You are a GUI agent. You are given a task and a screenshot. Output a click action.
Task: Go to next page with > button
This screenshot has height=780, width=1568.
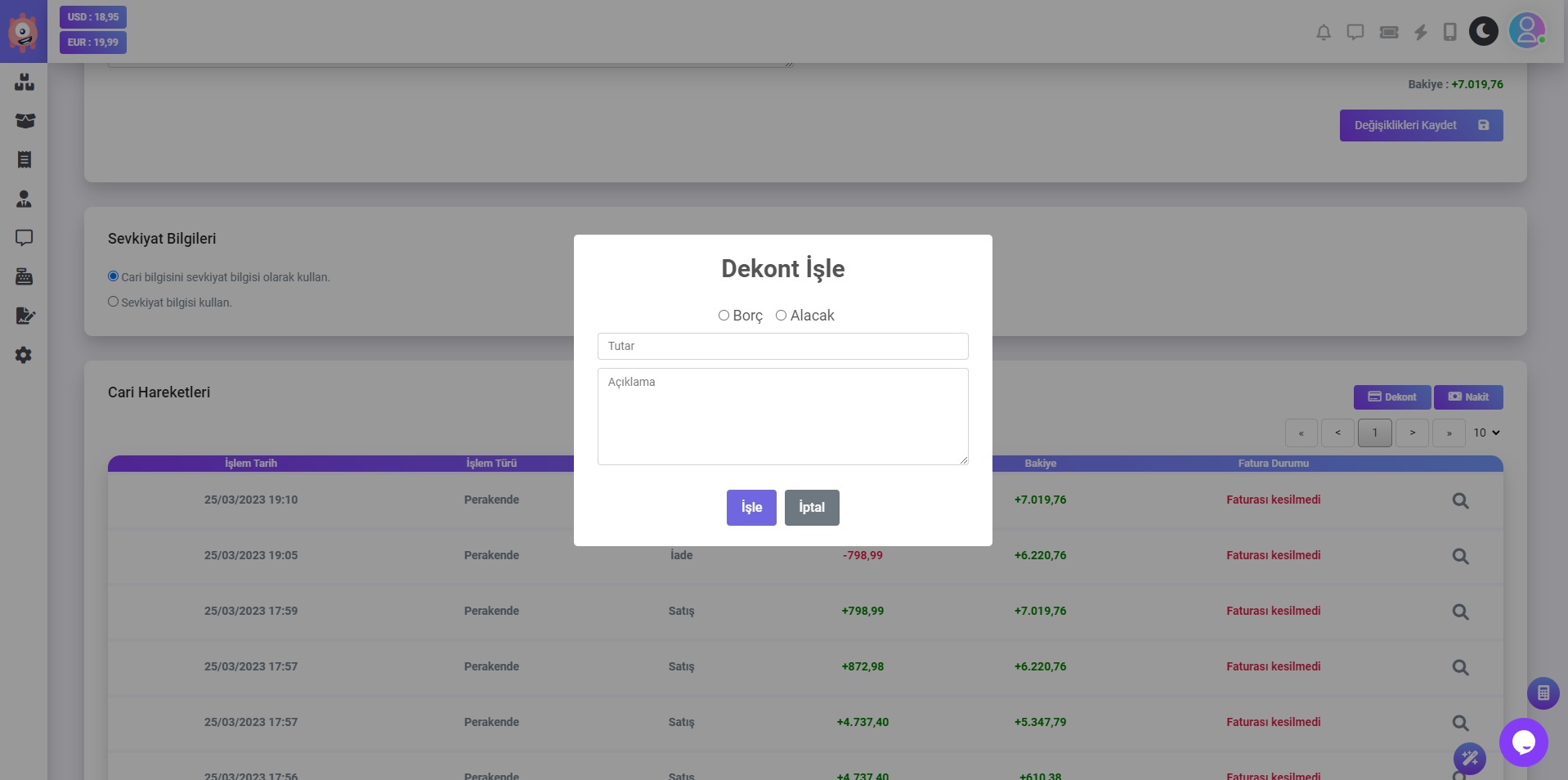click(1412, 433)
